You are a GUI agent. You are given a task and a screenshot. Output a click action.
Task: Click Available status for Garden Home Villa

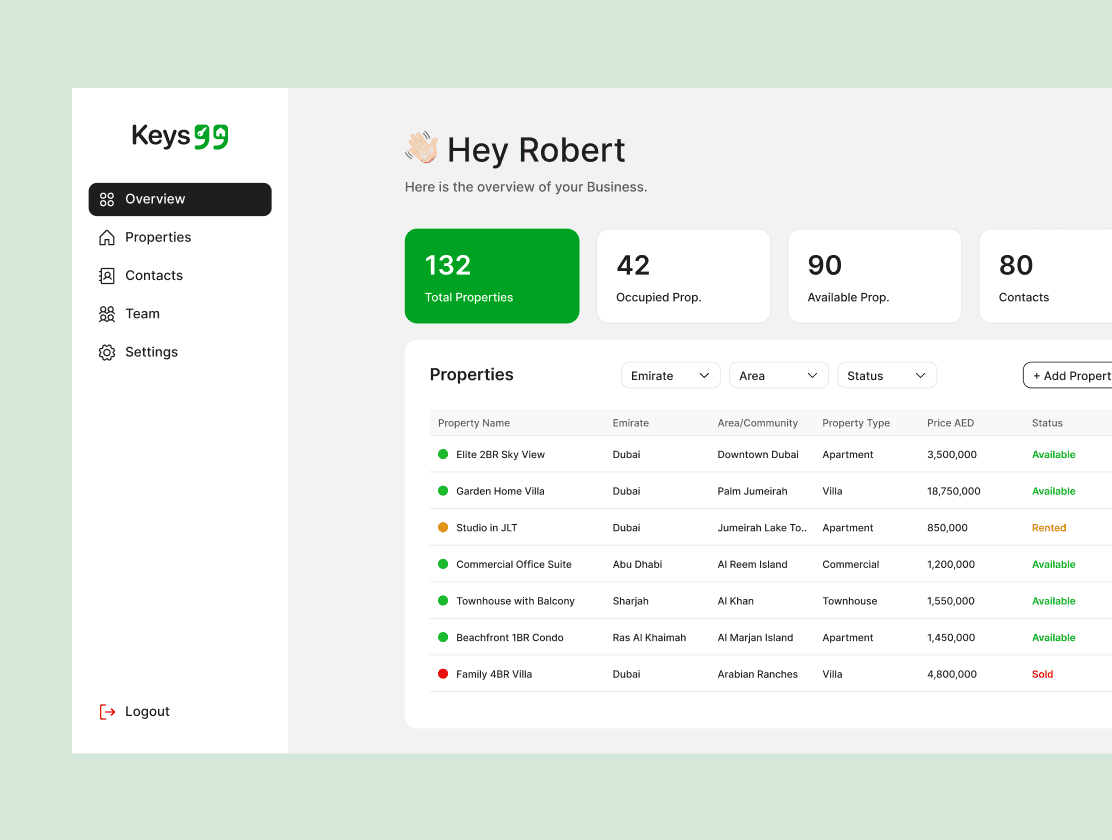coord(1054,491)
